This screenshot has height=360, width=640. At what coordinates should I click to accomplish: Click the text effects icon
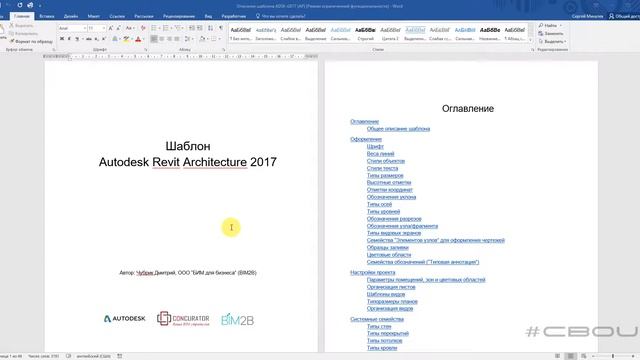coord(115,39)
